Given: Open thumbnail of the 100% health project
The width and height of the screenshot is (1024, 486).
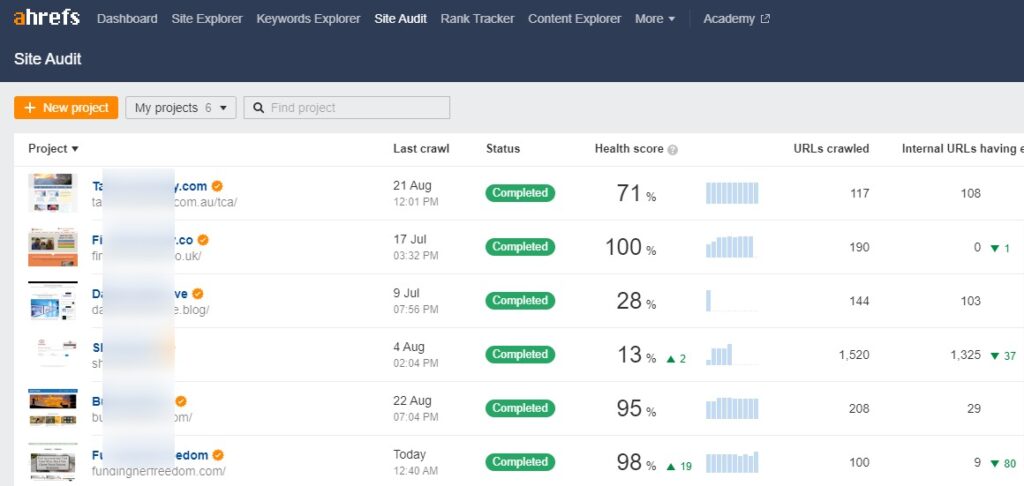Looking at the screenshot, I should point(53,247).
